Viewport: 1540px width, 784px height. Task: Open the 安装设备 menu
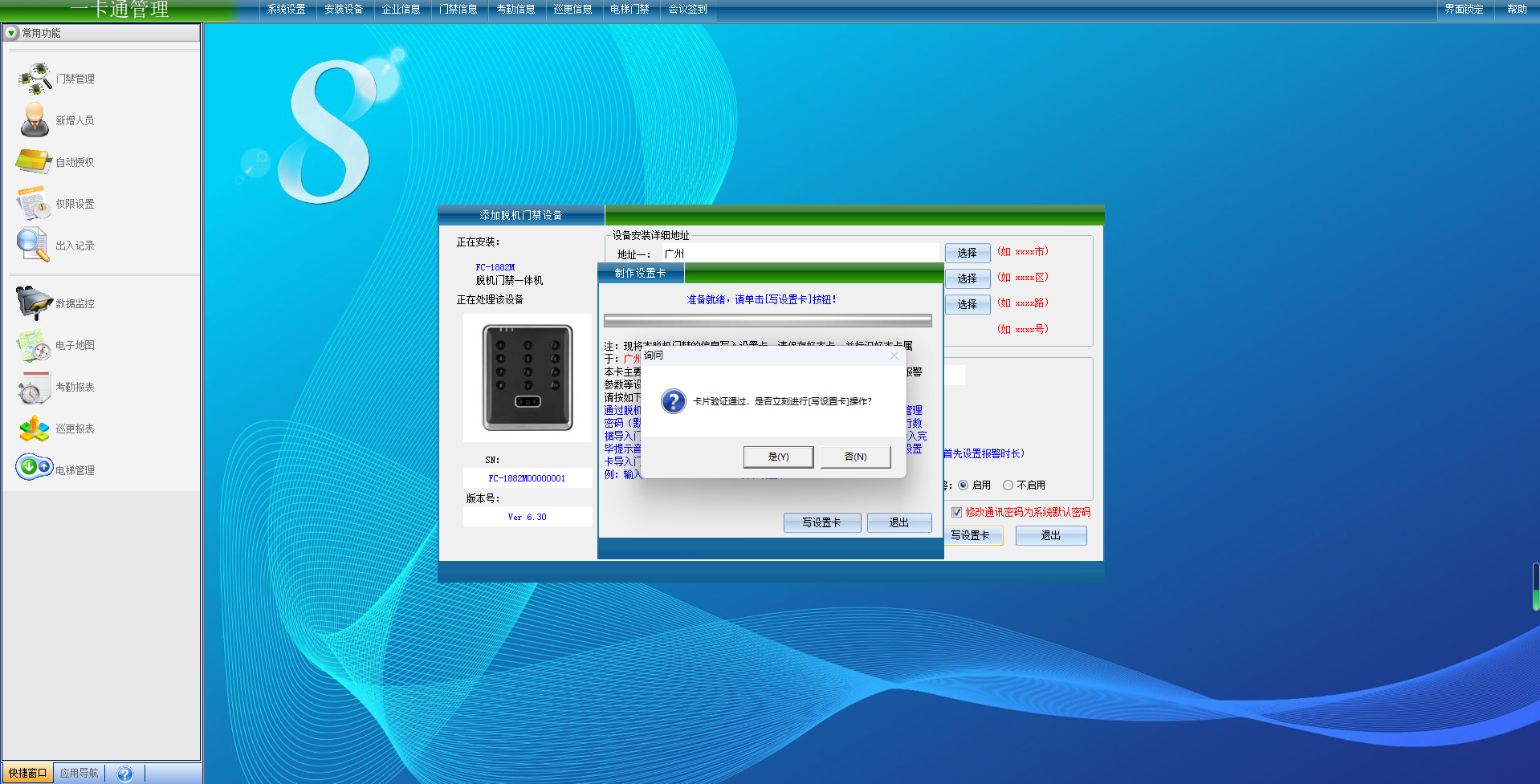[344, 10]
